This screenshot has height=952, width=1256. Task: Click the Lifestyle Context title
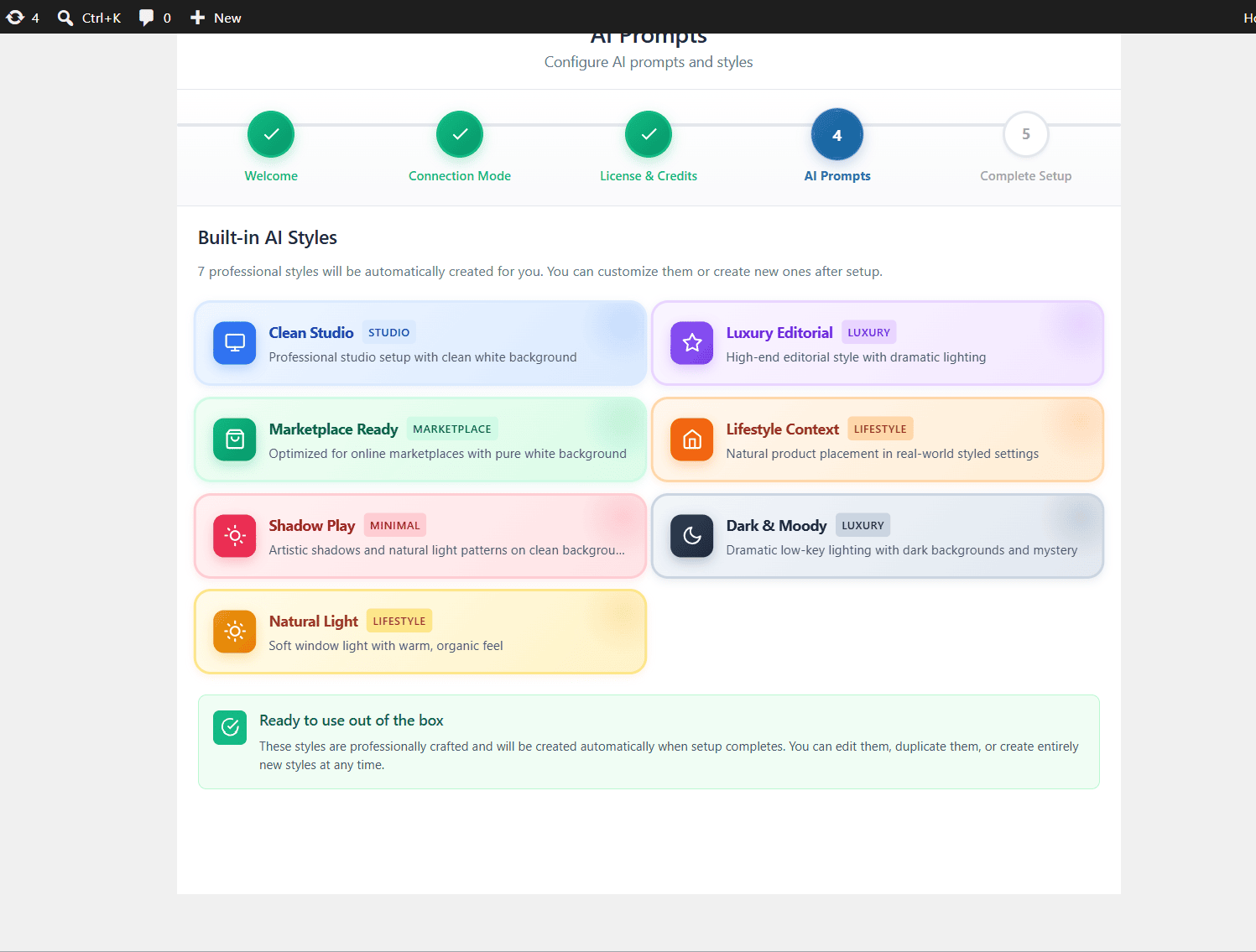(x=782, y=429)
